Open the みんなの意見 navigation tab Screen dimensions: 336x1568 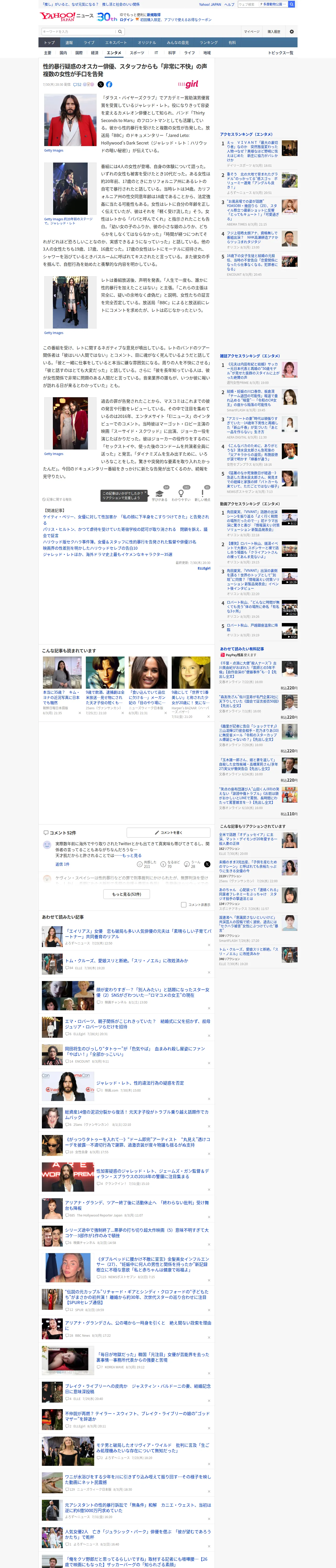(x=177, y=43)
